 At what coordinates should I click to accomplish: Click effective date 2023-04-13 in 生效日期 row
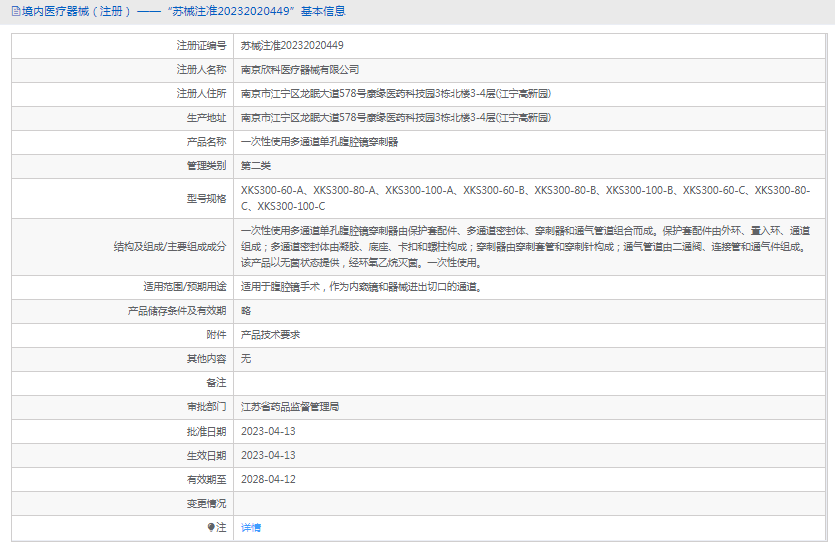pos(268,455)
